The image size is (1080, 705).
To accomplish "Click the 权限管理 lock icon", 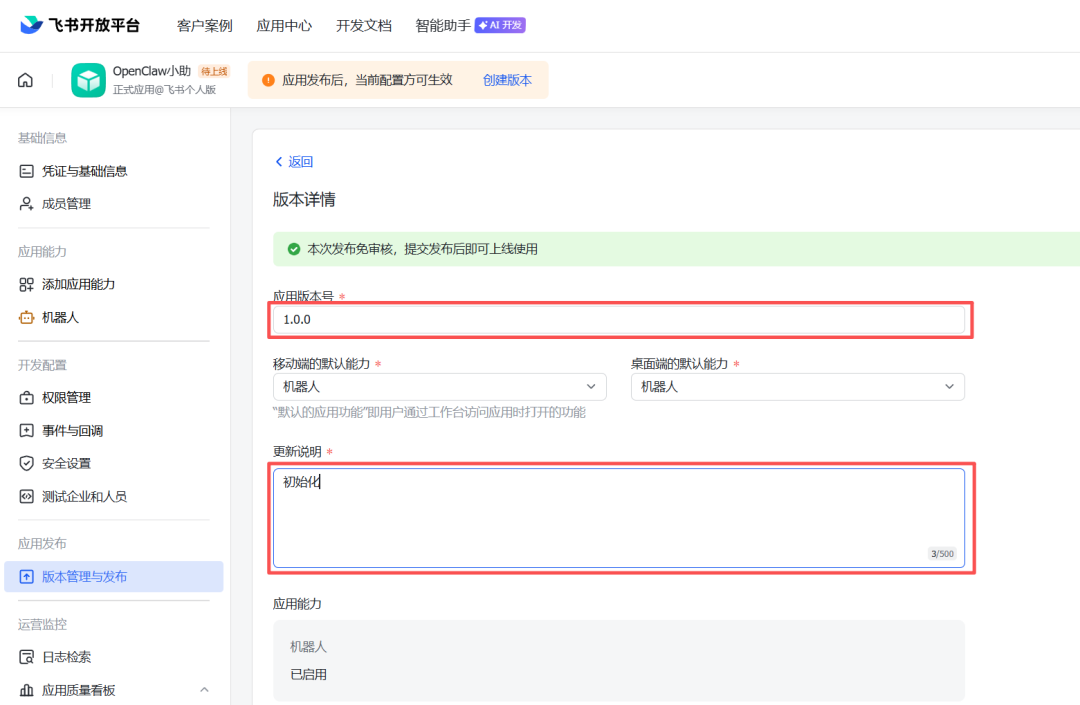I will point(26,397).
